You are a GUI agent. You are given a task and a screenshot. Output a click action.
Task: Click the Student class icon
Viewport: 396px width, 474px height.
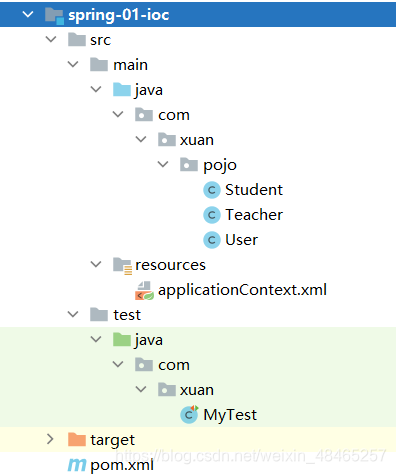212,190
